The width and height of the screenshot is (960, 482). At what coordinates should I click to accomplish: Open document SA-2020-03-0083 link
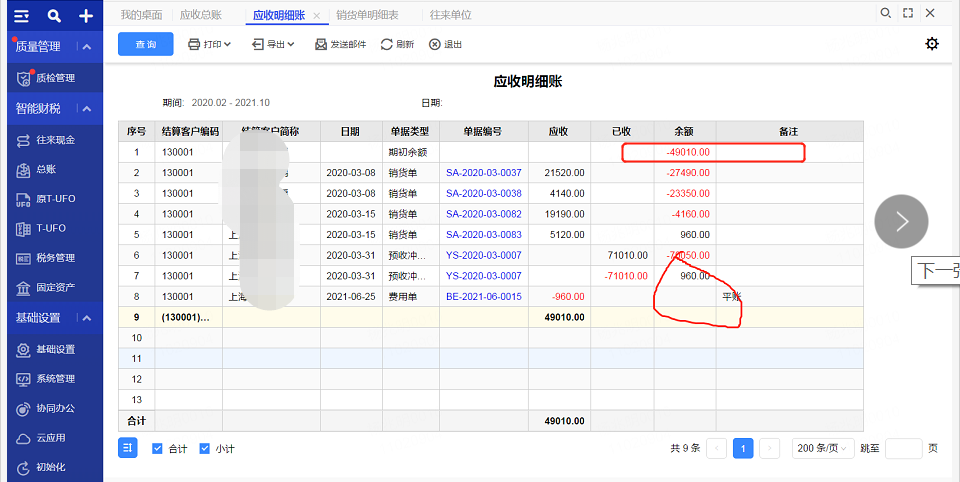click(x=484, y=235)
